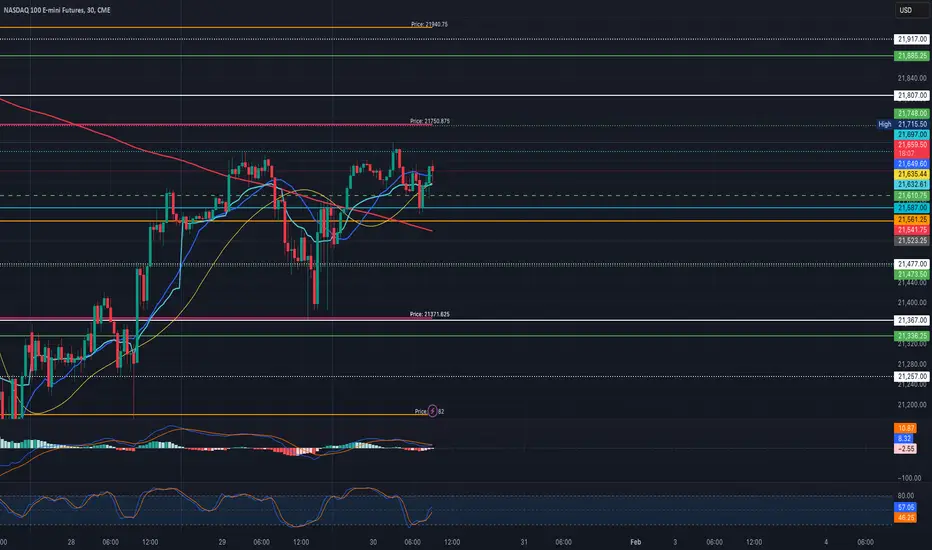Select the 'Price: 21940.75' line label
This screenshot has height=550, width=932.
tap(429, 24)
